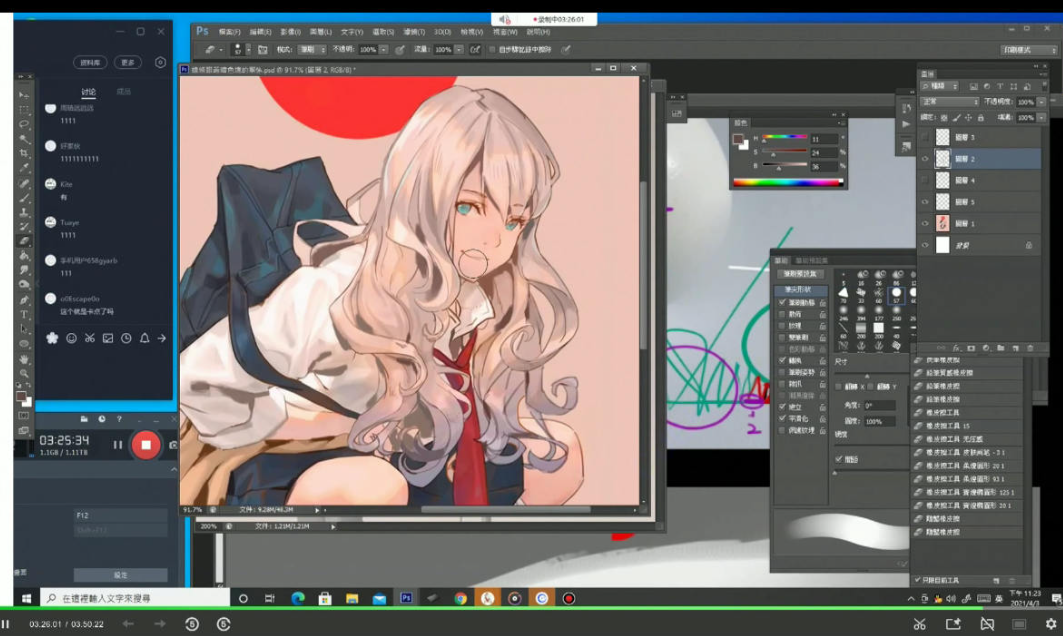Select the 57 brush tip thumbnail
The height and width of the screenshot is (636, 1063).
pyautogui.click(x=896, y=294)
